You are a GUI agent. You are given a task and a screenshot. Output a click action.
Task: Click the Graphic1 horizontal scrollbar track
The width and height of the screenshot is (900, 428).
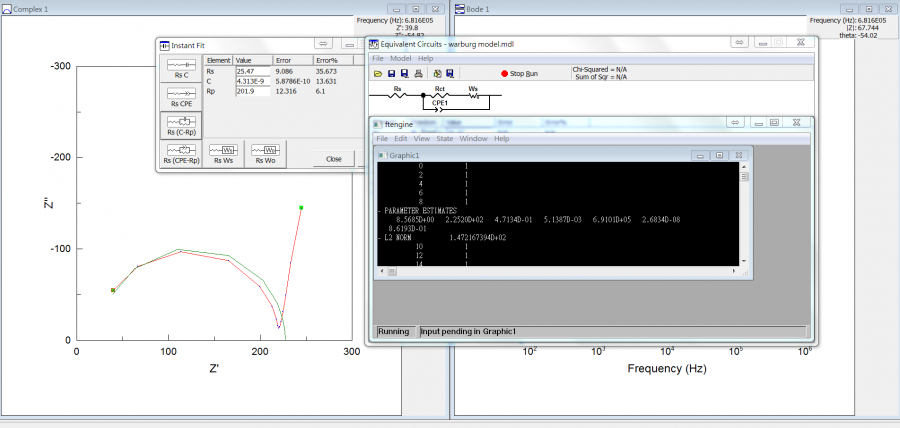(x=560, y=269)
